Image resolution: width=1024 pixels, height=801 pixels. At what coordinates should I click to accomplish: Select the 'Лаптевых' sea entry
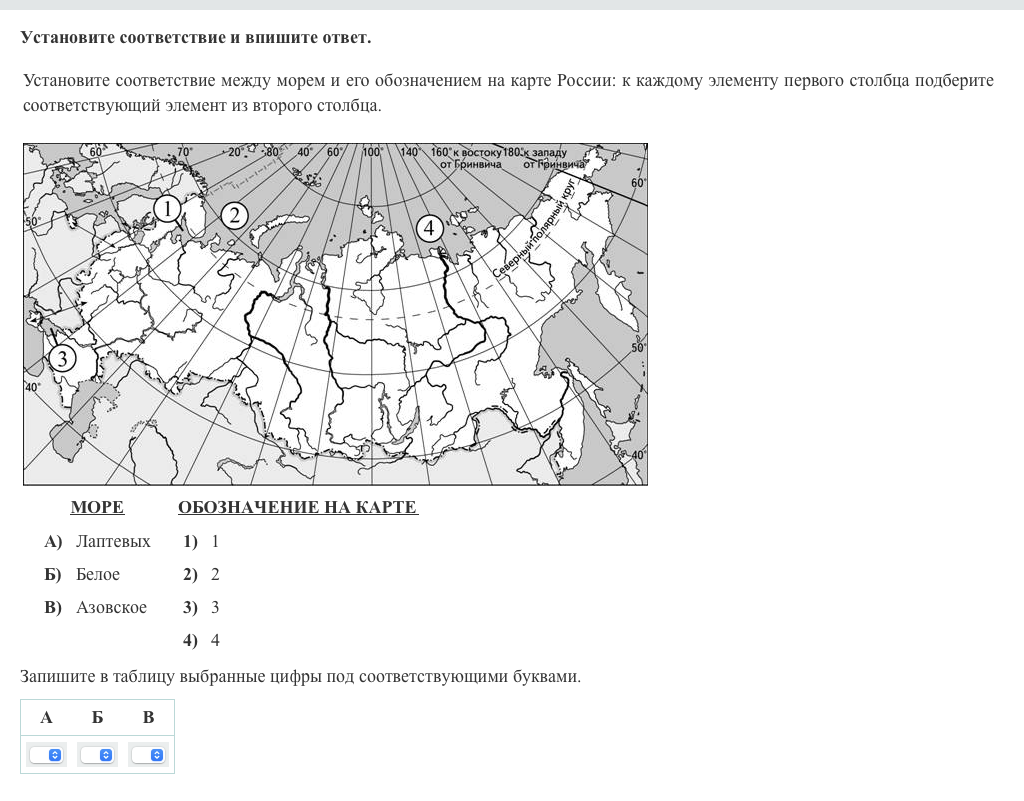coord(113,541)
